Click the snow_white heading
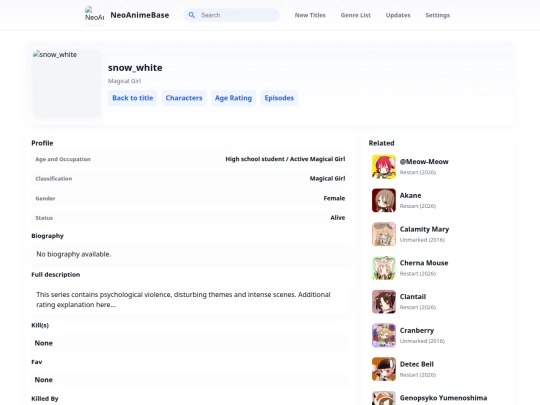The height and width of the screenshot is (405, 540). 135,68
